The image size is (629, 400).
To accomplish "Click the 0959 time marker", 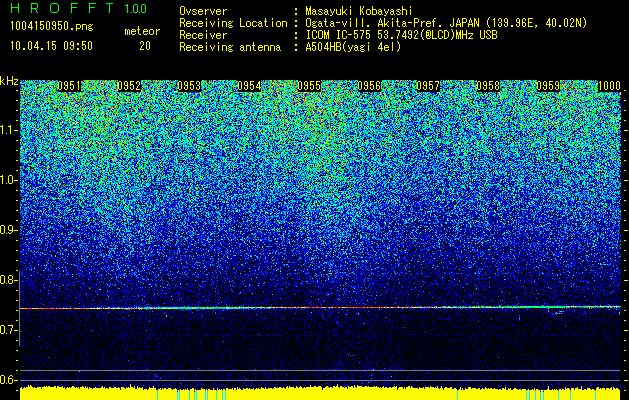I will pos(548,86).
